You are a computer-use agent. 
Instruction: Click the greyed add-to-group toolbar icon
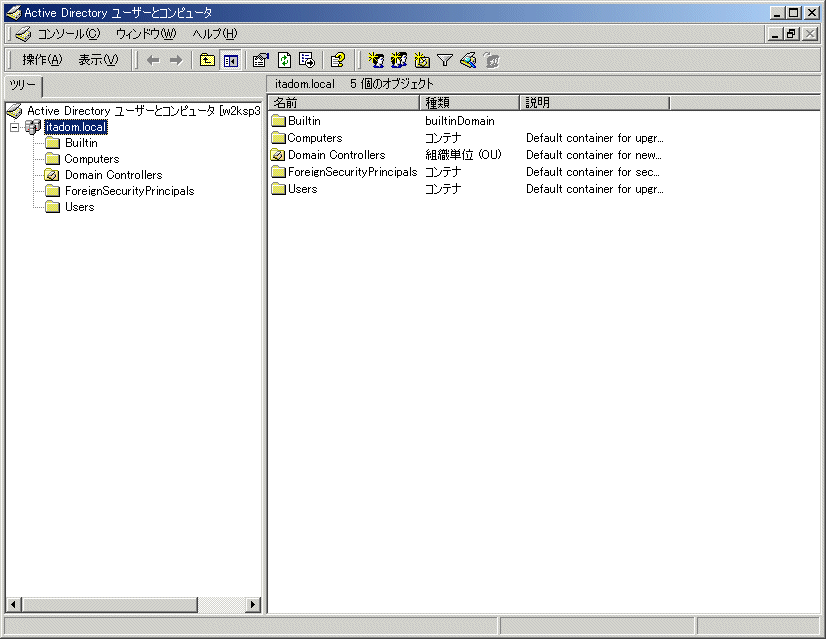491,61
